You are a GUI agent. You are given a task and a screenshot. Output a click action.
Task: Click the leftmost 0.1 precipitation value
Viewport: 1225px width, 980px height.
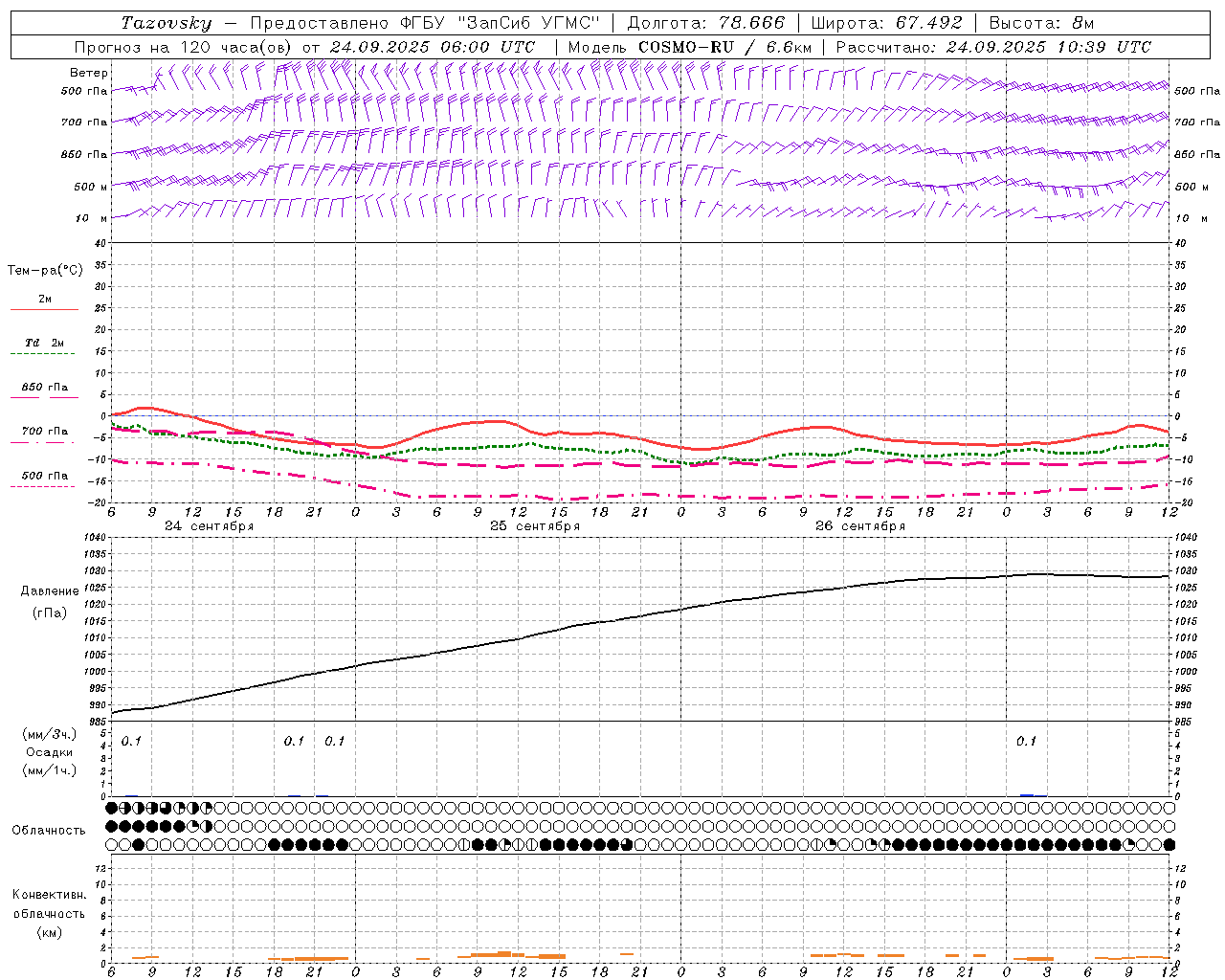[131, 741]
